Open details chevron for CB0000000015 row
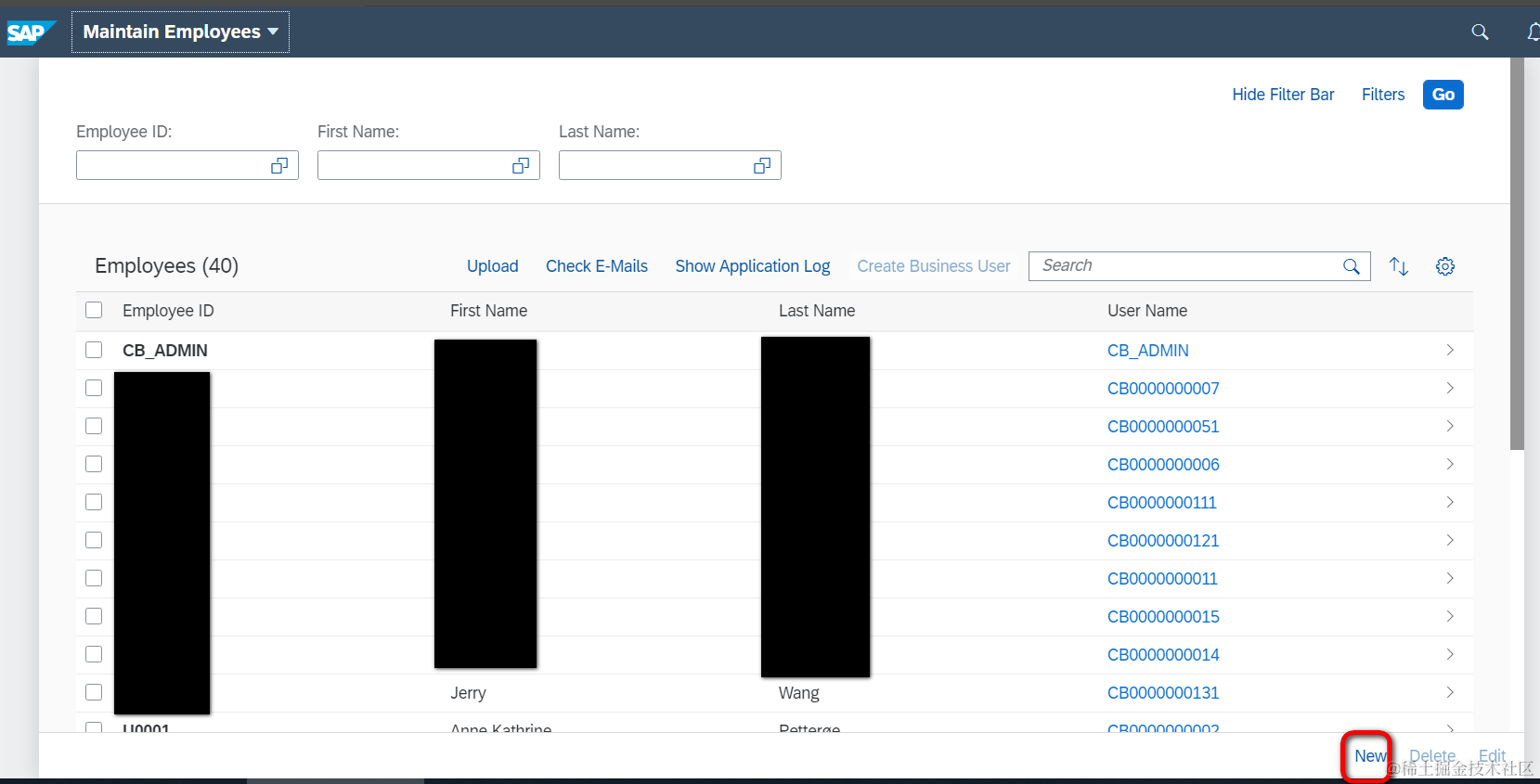 [x=1450, y=616]
